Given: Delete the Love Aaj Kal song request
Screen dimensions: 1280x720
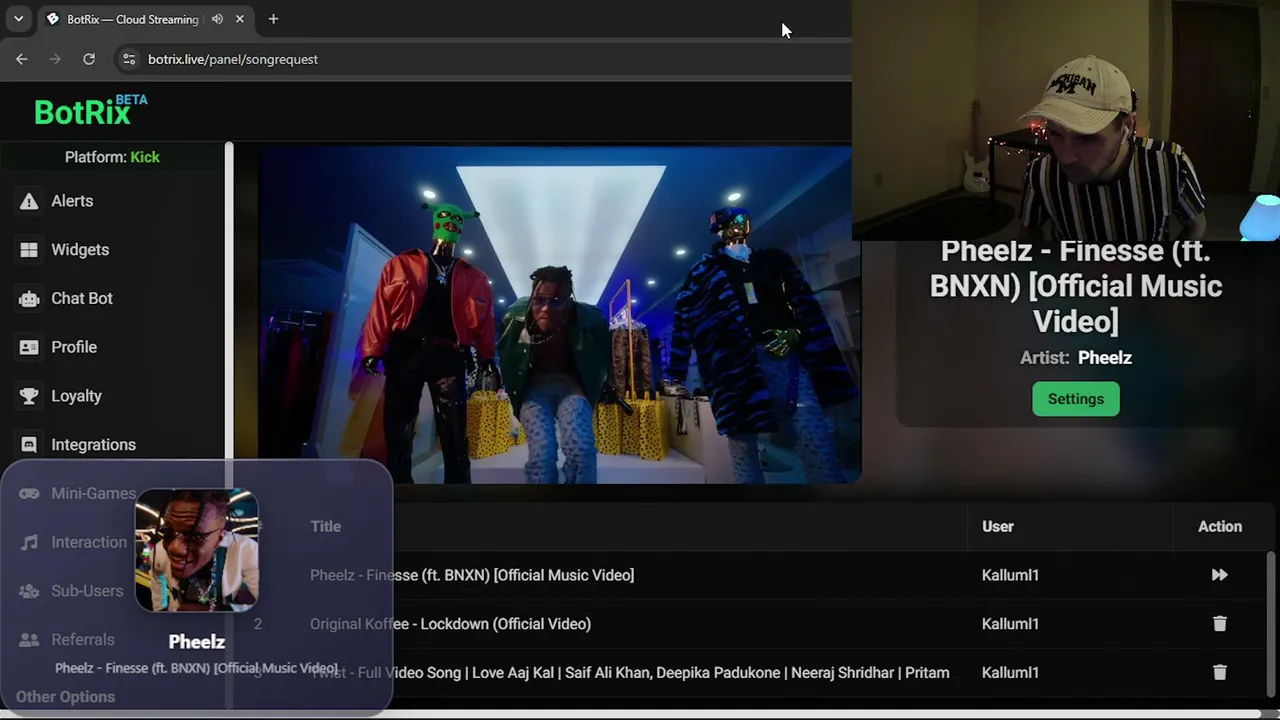Looking at the screenshot, I should pos(1219,673).
